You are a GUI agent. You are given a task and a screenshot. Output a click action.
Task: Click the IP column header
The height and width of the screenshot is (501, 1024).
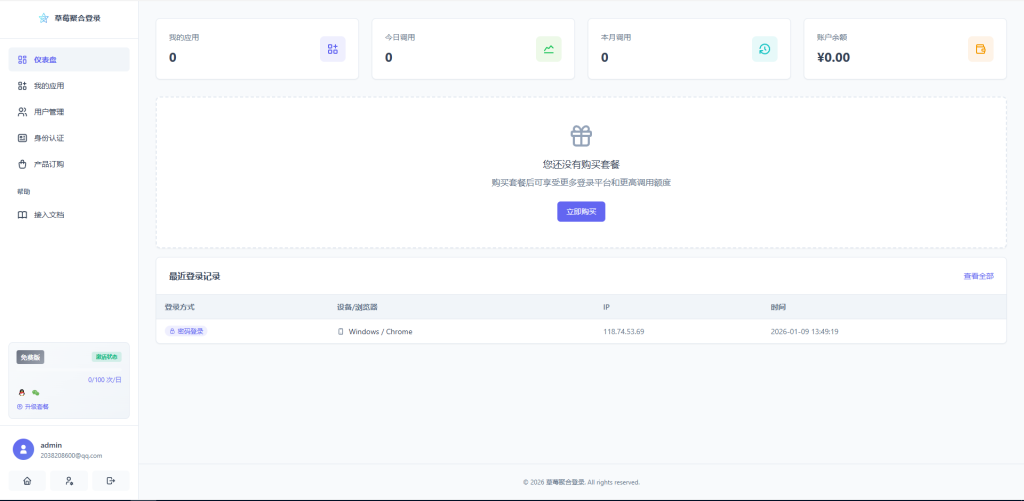606,307
